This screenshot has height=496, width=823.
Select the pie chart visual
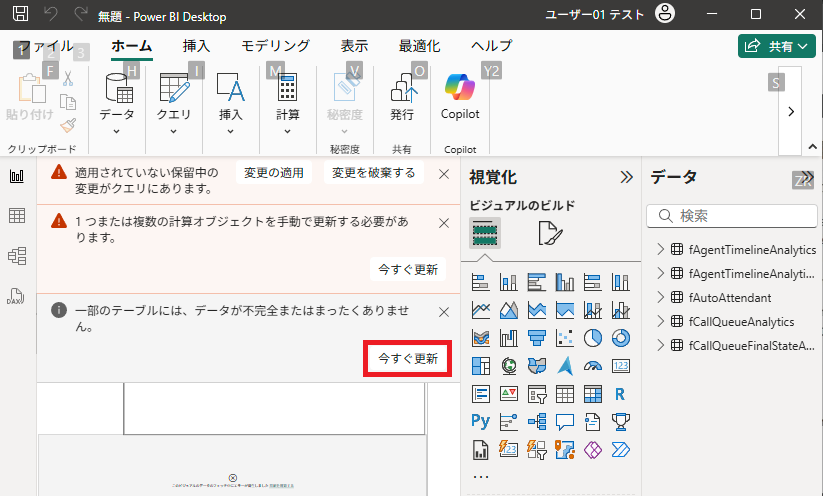(593, 338)
